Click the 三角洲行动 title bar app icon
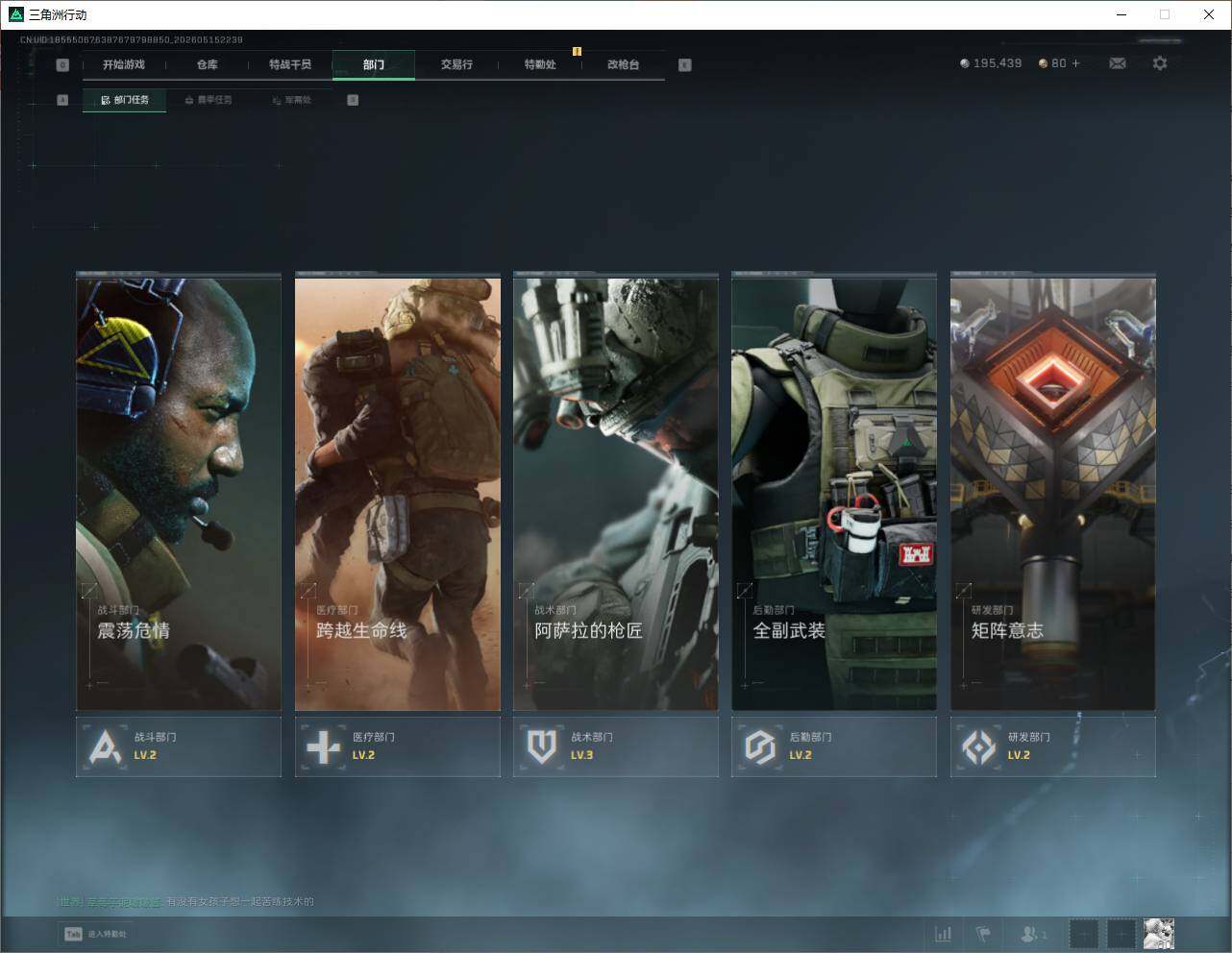This screenshot has height=953, width=1232. (15, 14)
